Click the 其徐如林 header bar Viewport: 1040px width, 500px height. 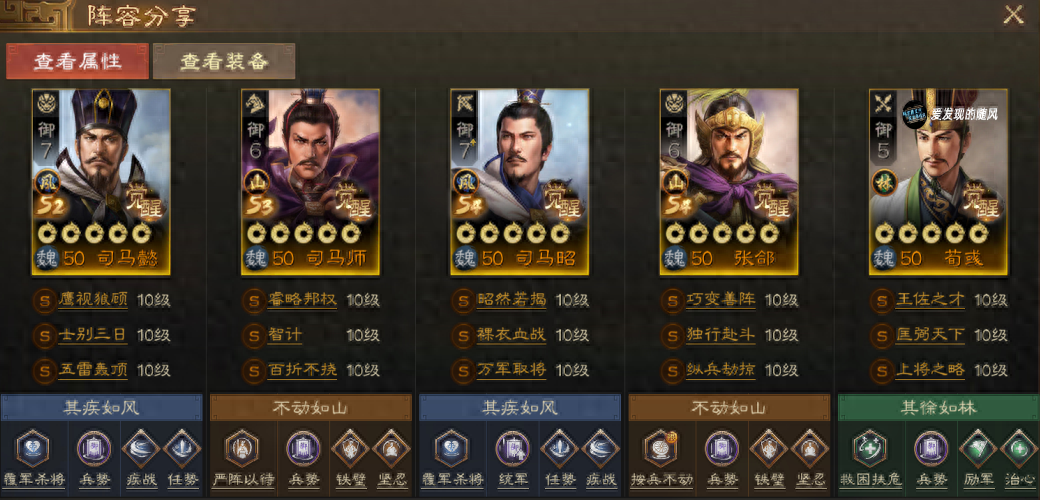939,407
